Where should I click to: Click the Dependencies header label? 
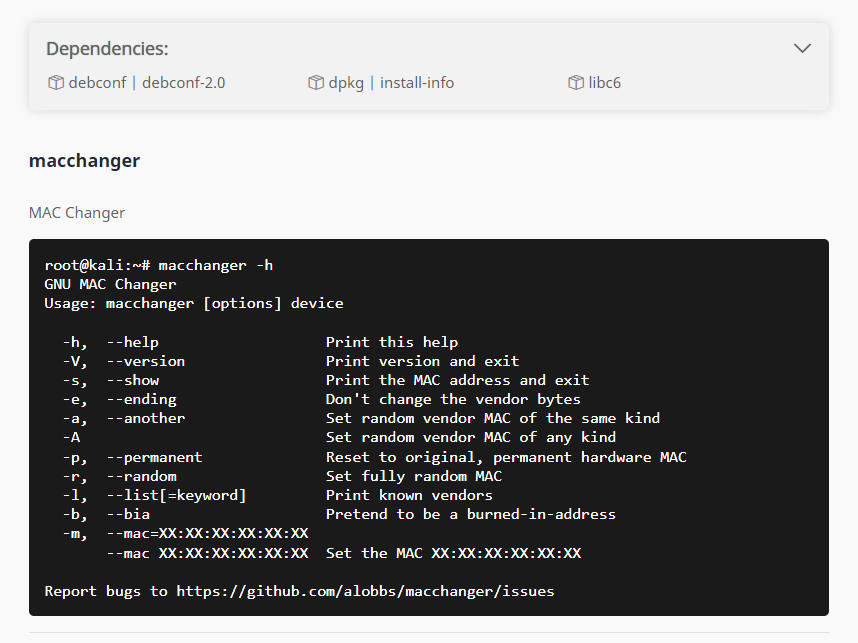point(107,47)
